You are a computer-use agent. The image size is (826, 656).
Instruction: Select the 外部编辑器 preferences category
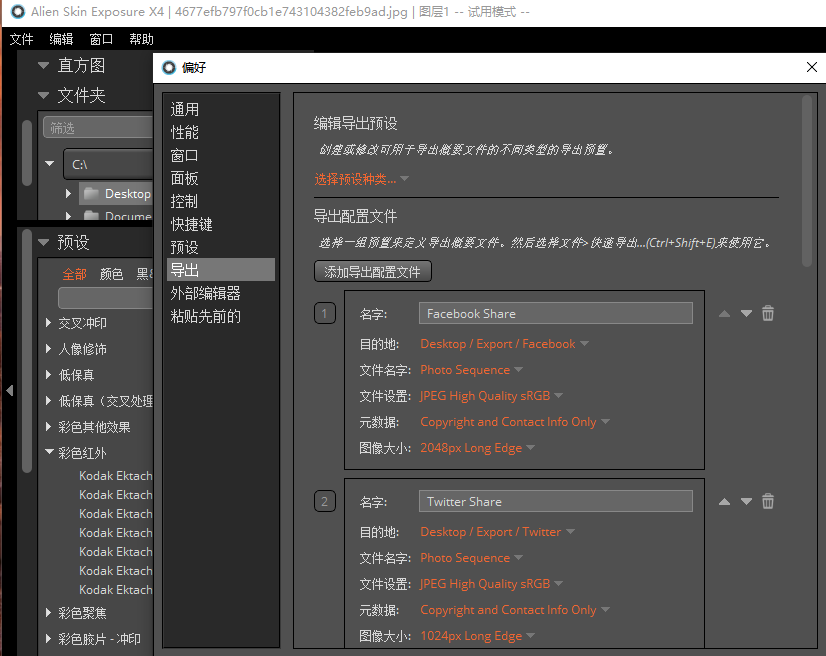click(x=205, y=293)
